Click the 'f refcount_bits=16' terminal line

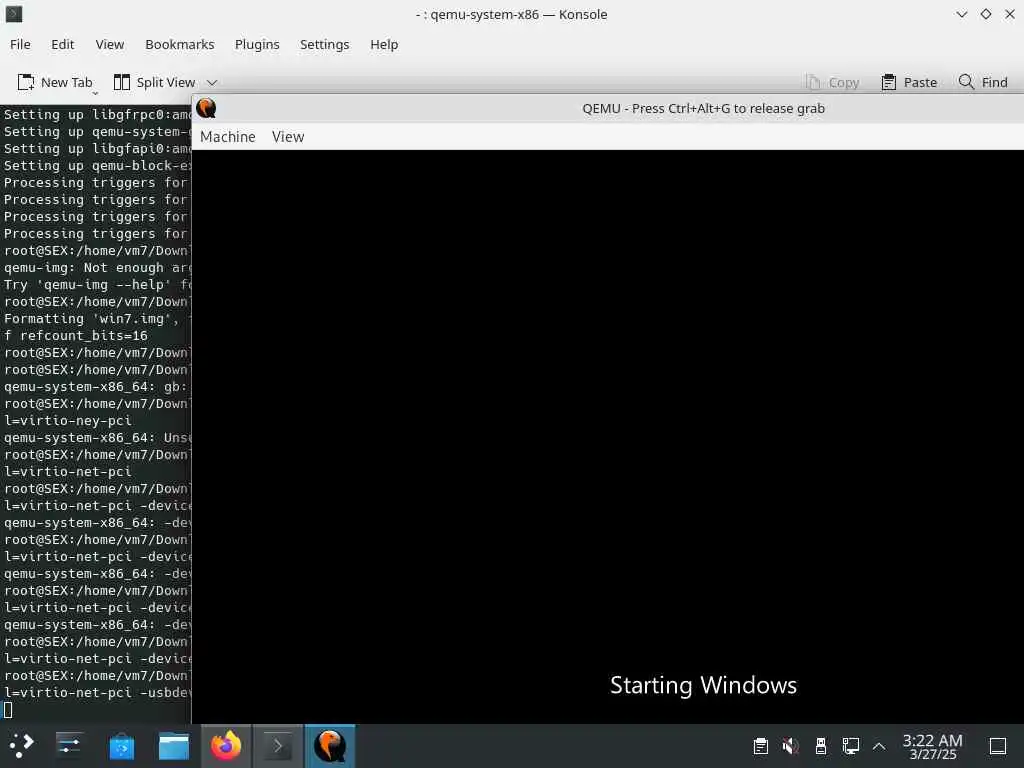click(x=76, y=336)
